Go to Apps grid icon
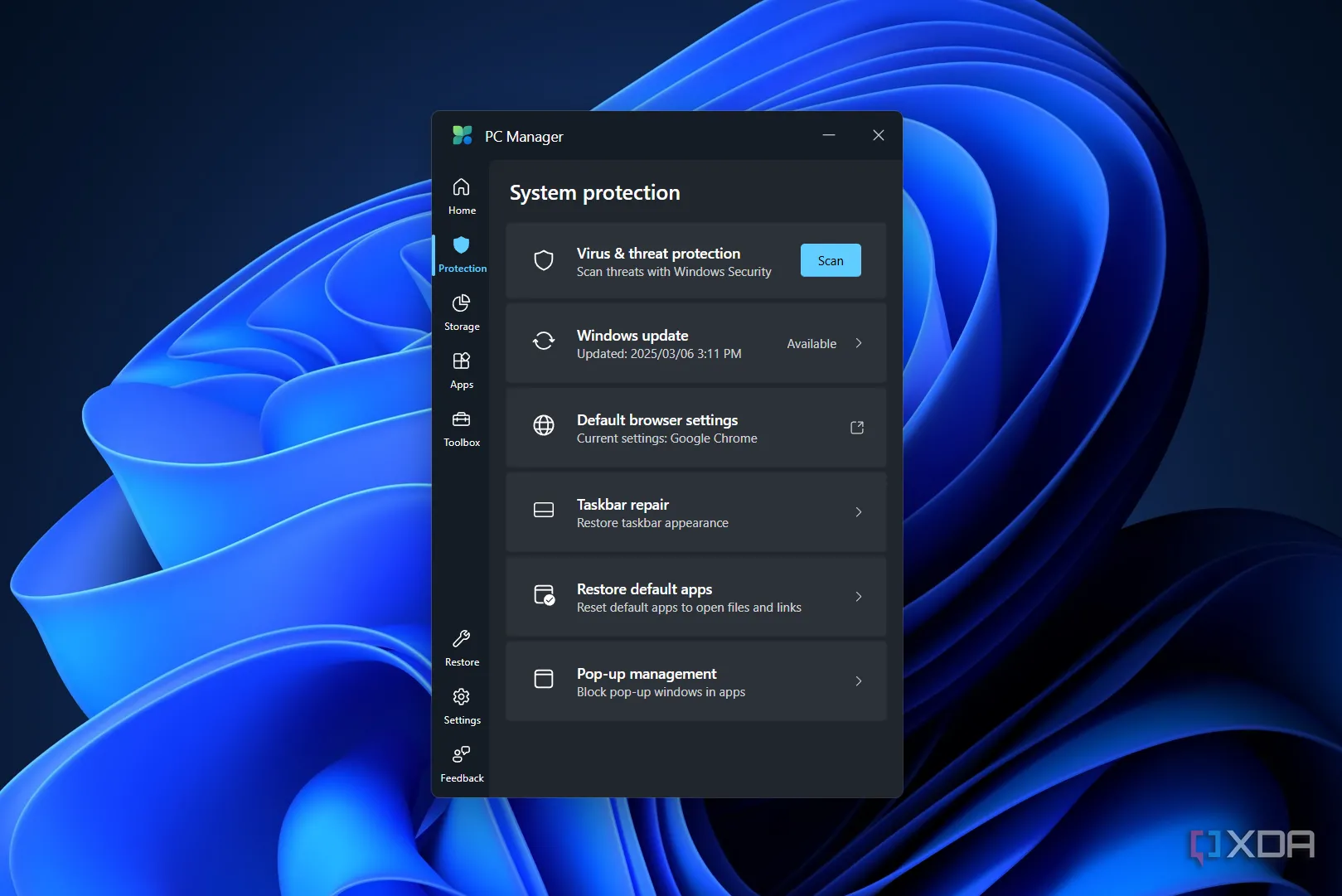Screen dimensions: 1342x896 tap(461, 361)
